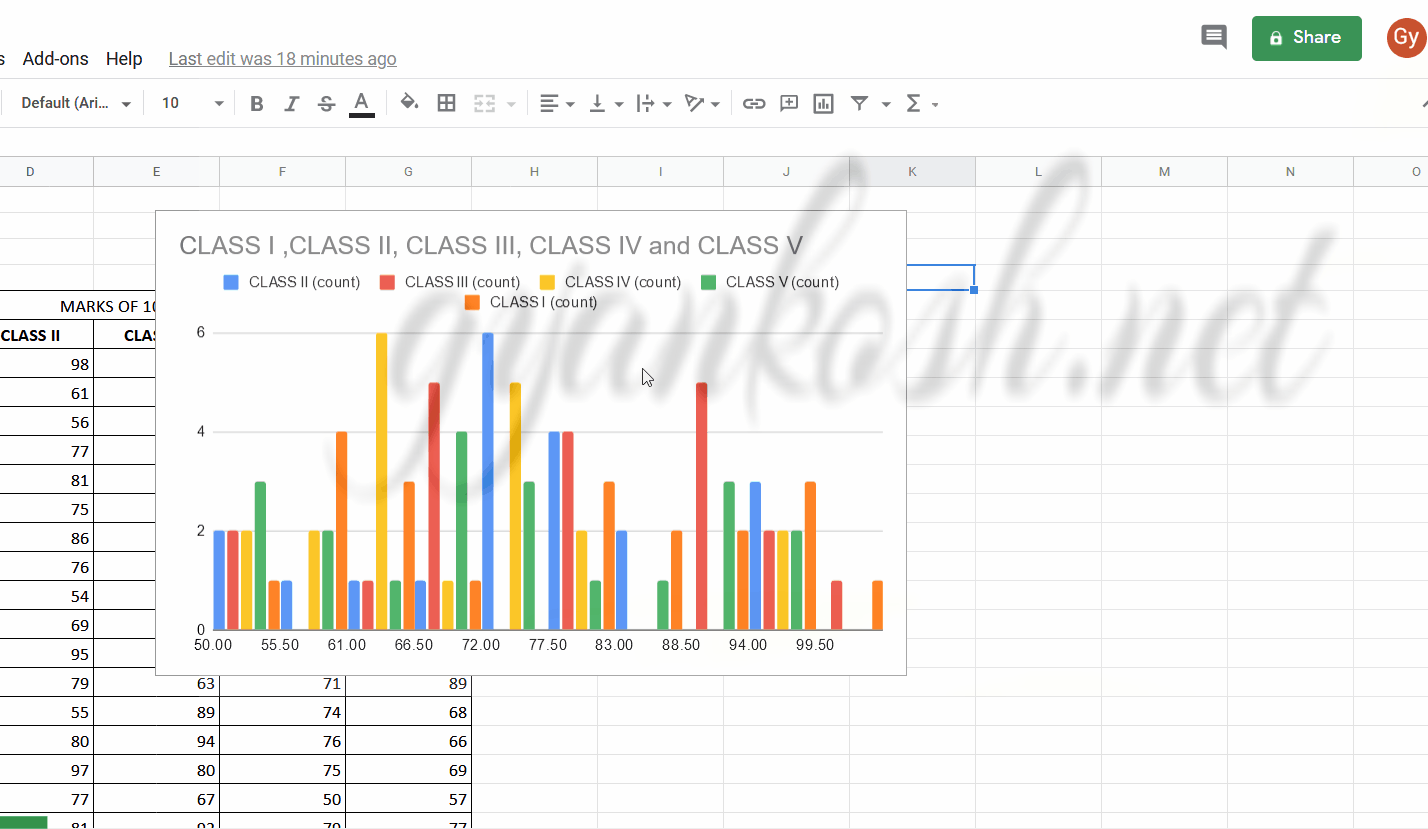Open the insert chart tool

point(823,103)
